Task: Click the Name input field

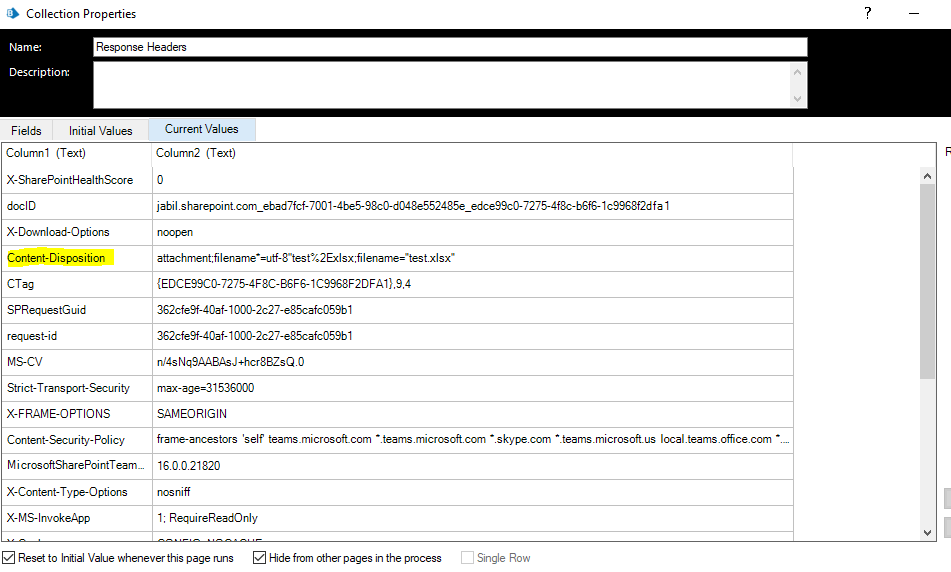Action: pyautogui.click(x=450, y=47)
